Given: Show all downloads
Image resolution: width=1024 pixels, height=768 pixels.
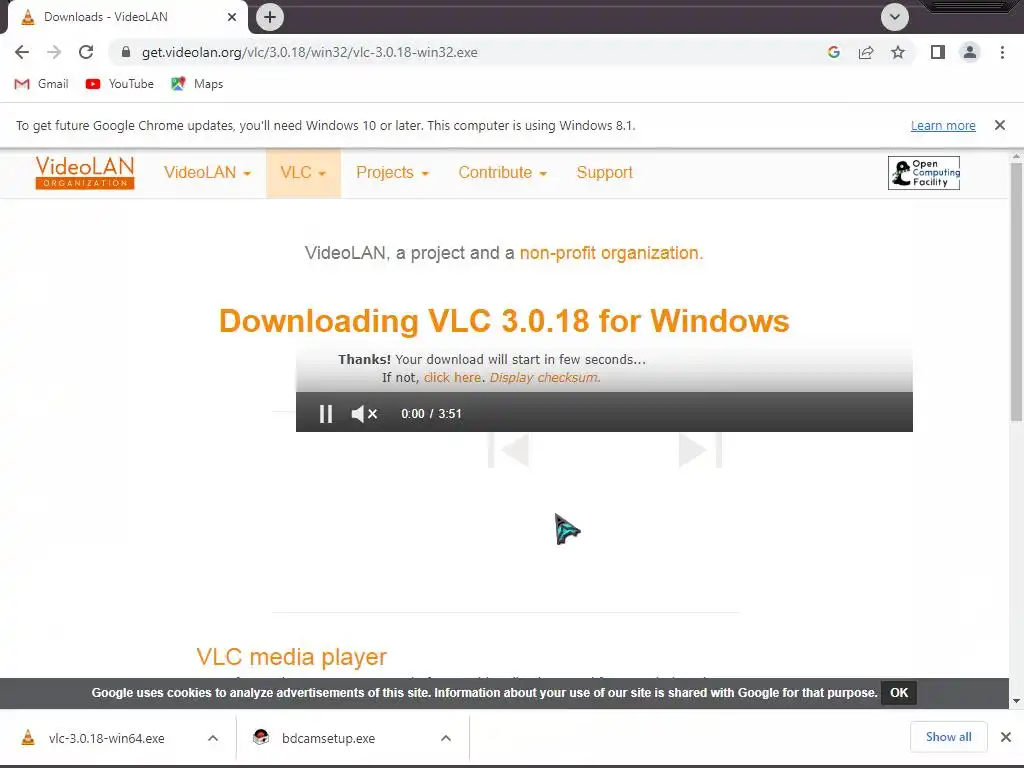Looking at the screenshot, I should point(948,737).
